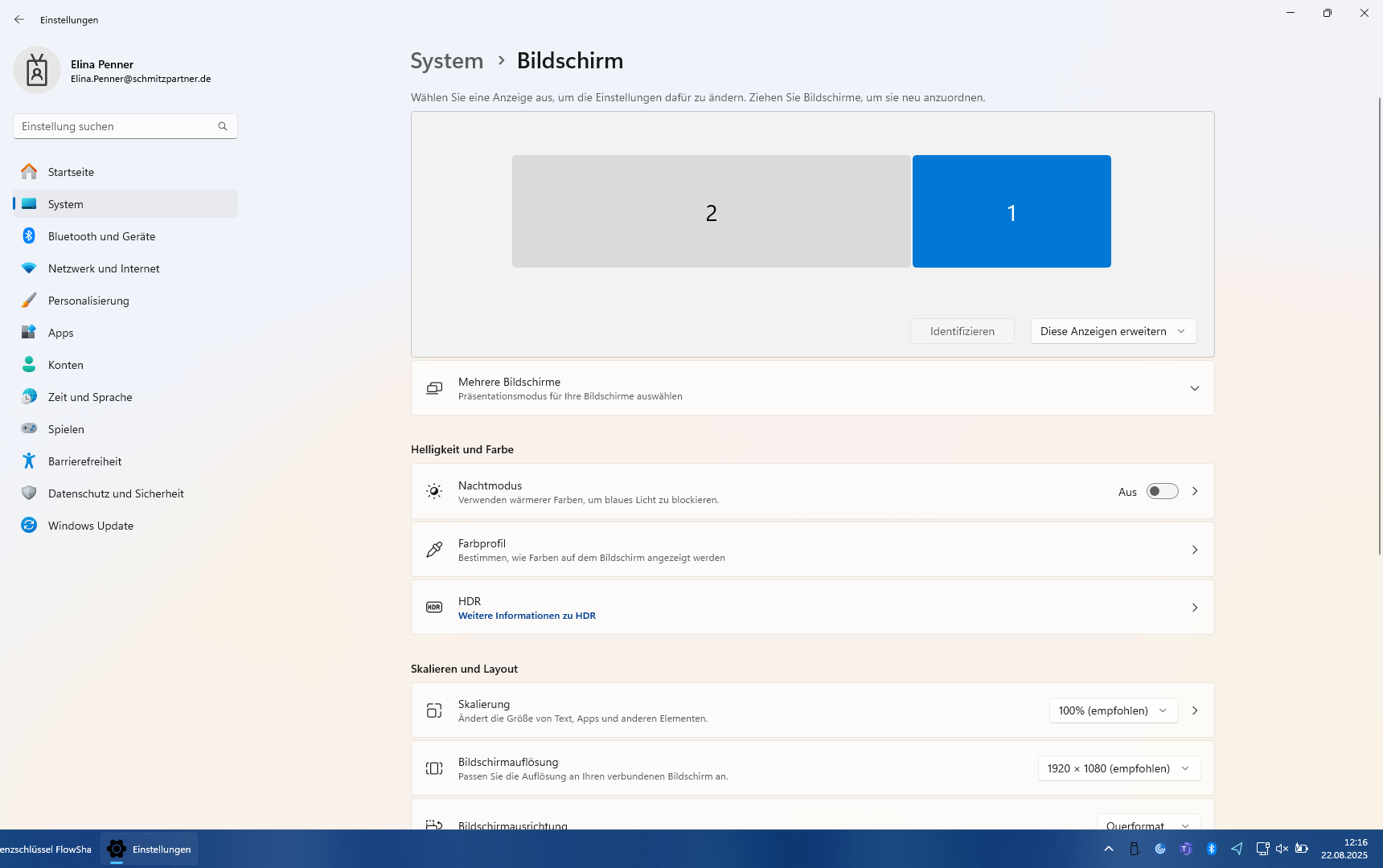Open the Bildschirmauflösung 1920 × 1080 dropdown
Image resolution: width=1383 pixels, height=868 pixels.
1118,768
